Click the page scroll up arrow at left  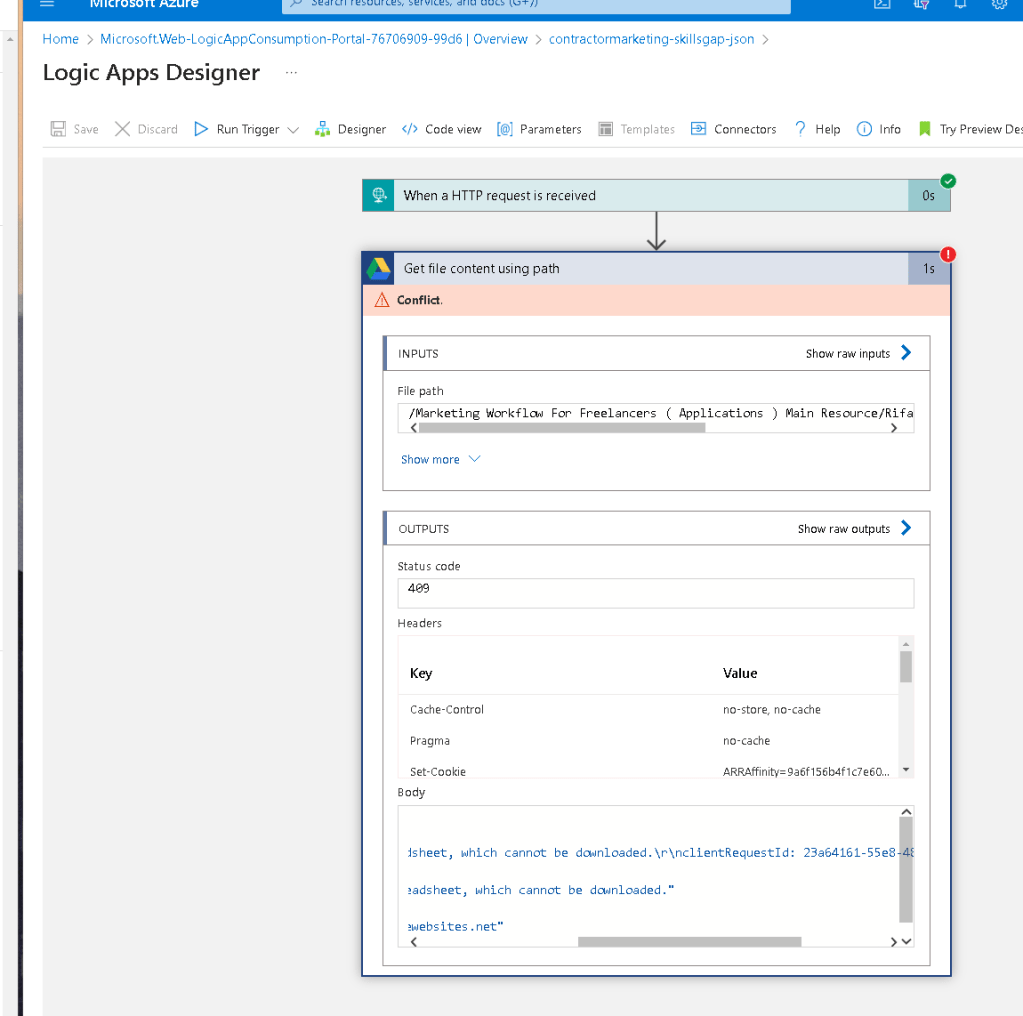[10, 39]
